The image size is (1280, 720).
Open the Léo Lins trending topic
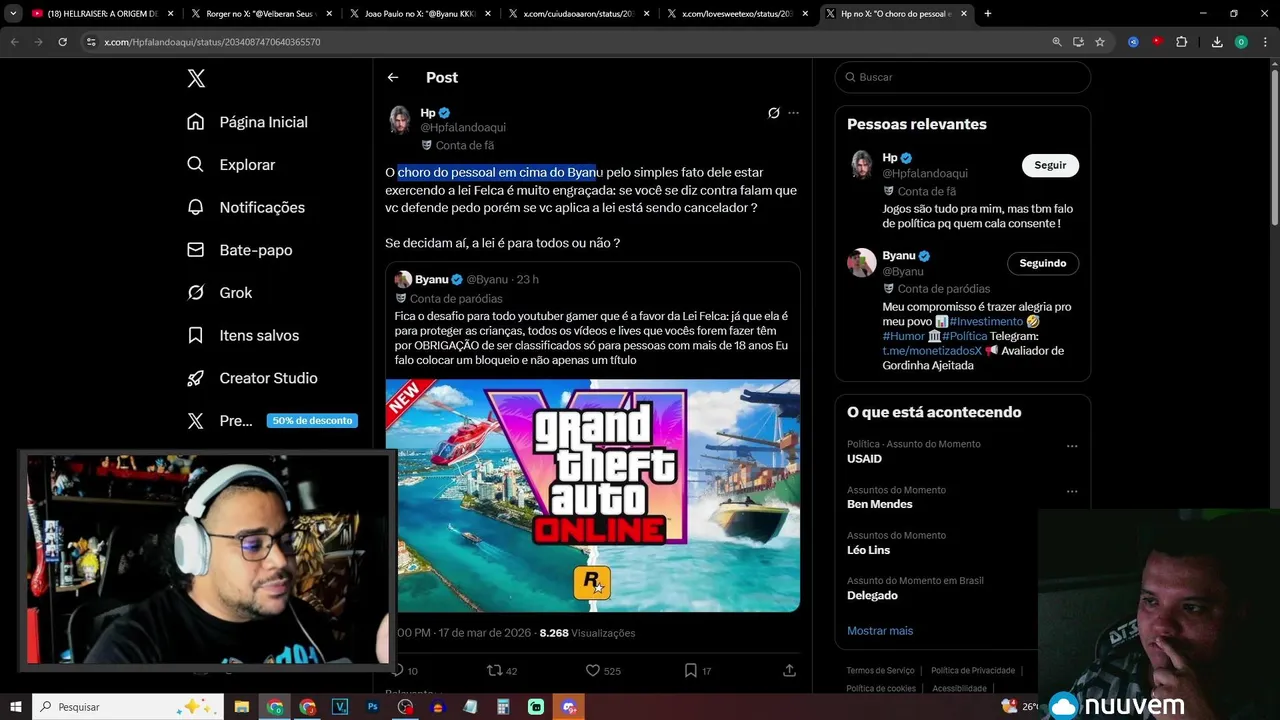(x=868, y=550)
